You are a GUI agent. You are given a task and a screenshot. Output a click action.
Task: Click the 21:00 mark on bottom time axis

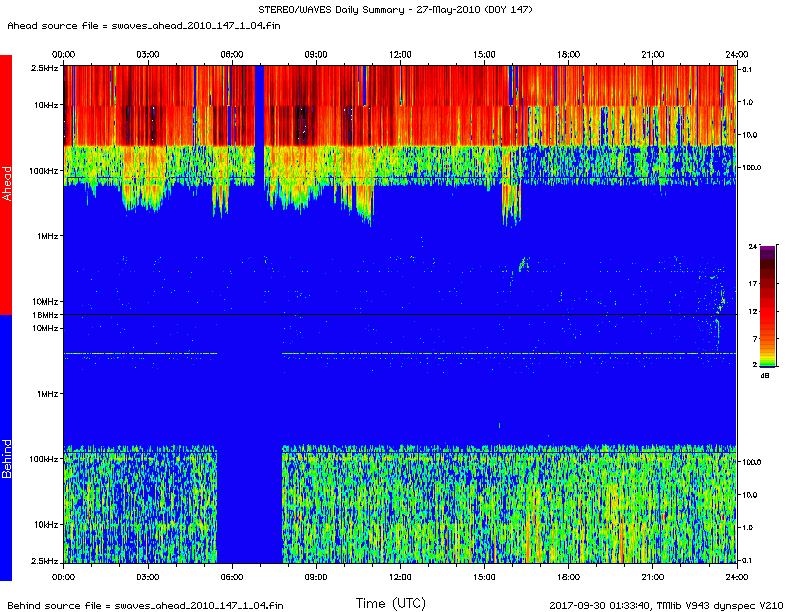coord(652,577)
